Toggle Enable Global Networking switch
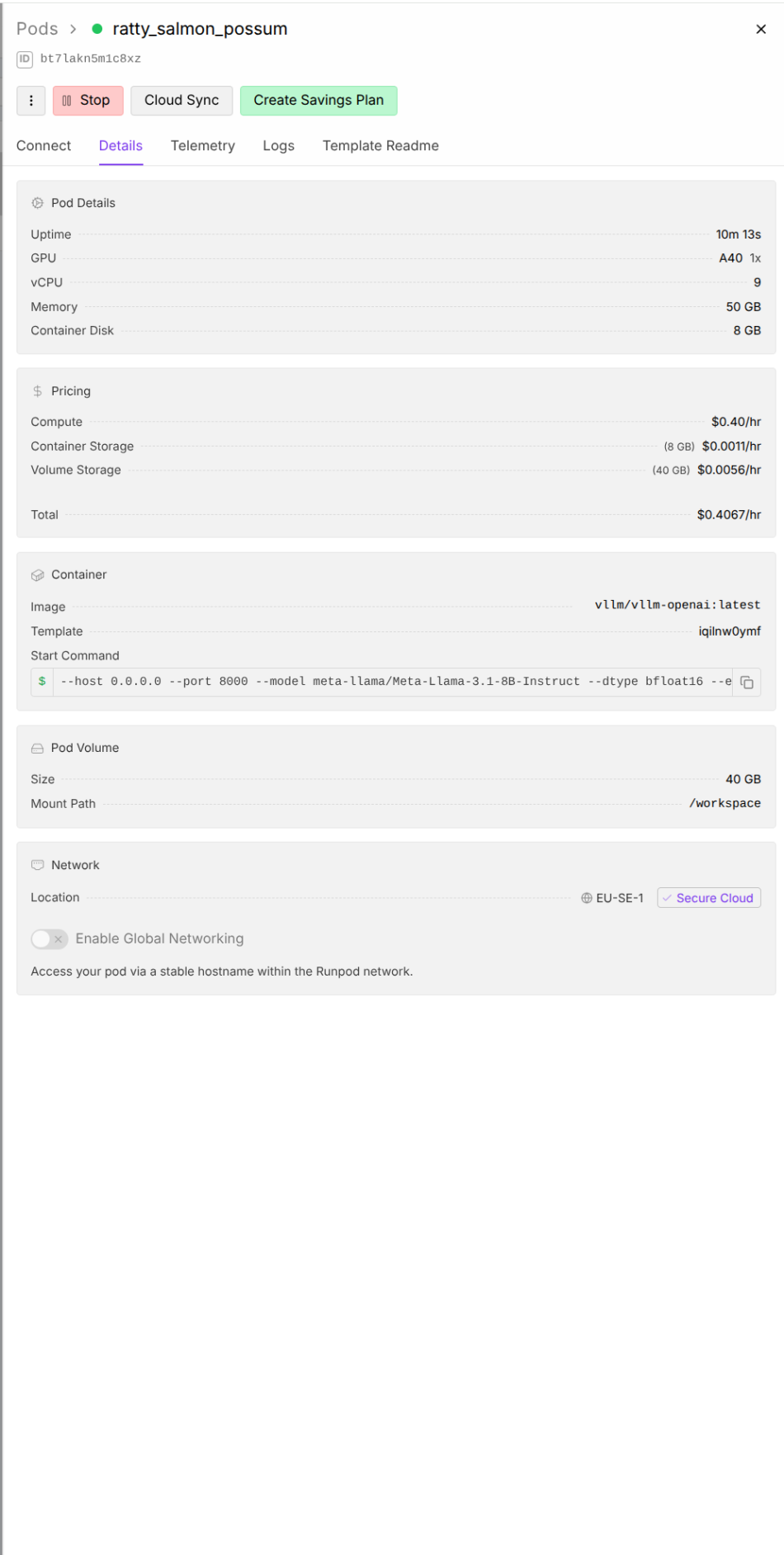This screenshot has width=784, height=1555. [49, 939]
